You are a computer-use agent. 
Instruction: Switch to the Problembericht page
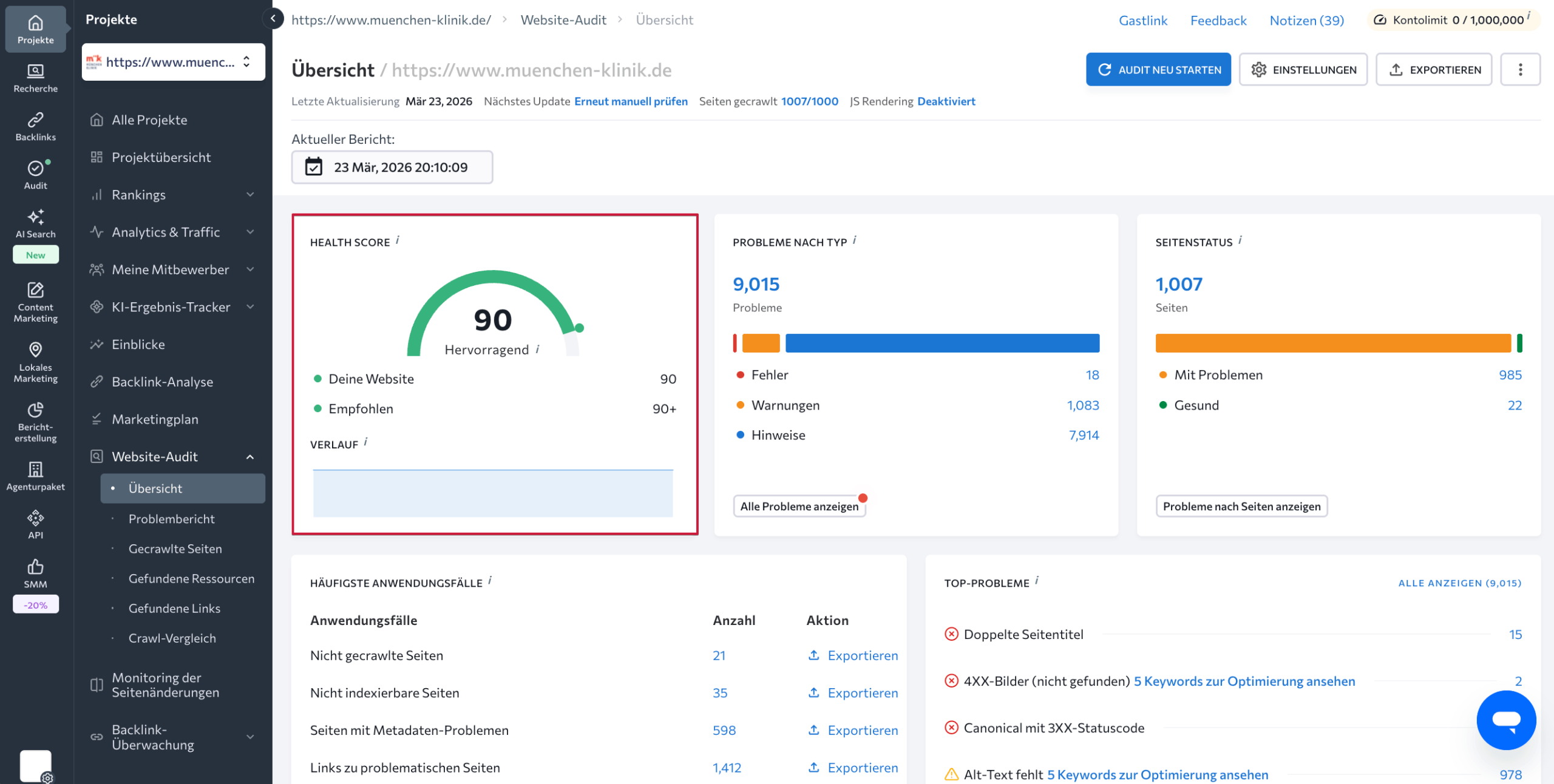point(172,519)
